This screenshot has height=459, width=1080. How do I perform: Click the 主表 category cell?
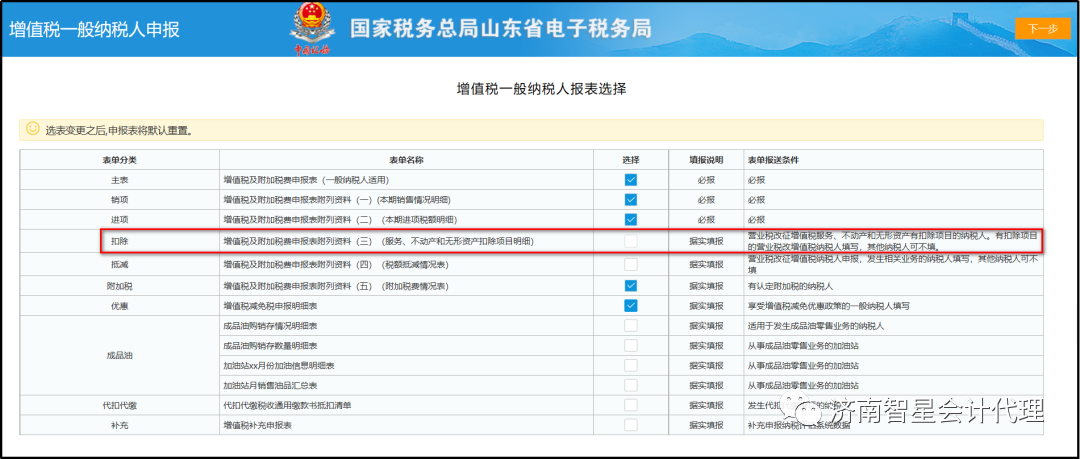click(120, 180)
